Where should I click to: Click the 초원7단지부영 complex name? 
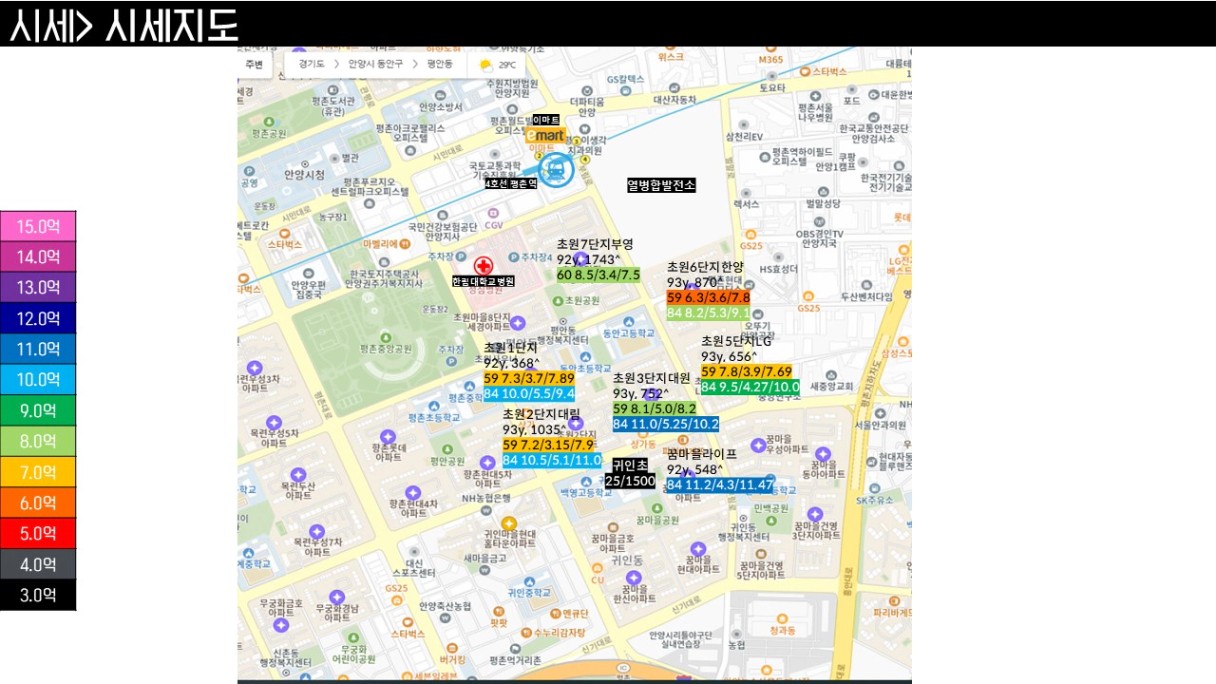pos(595,244)
